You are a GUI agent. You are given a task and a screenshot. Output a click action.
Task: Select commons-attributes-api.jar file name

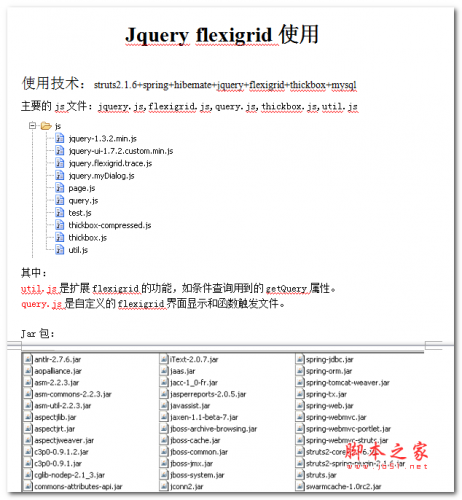tap(78, 487)
